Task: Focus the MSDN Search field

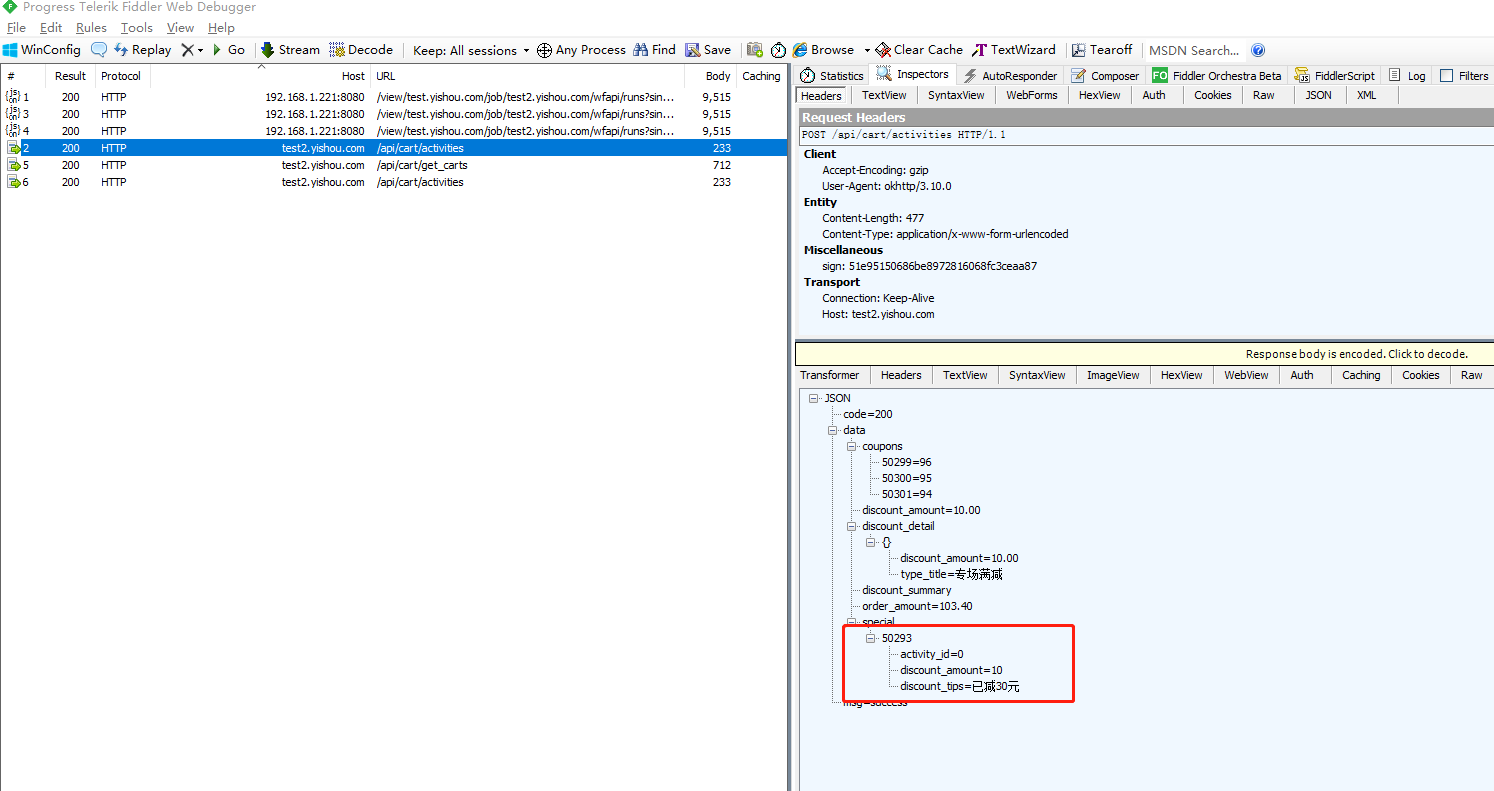Action: [1194, 50]
